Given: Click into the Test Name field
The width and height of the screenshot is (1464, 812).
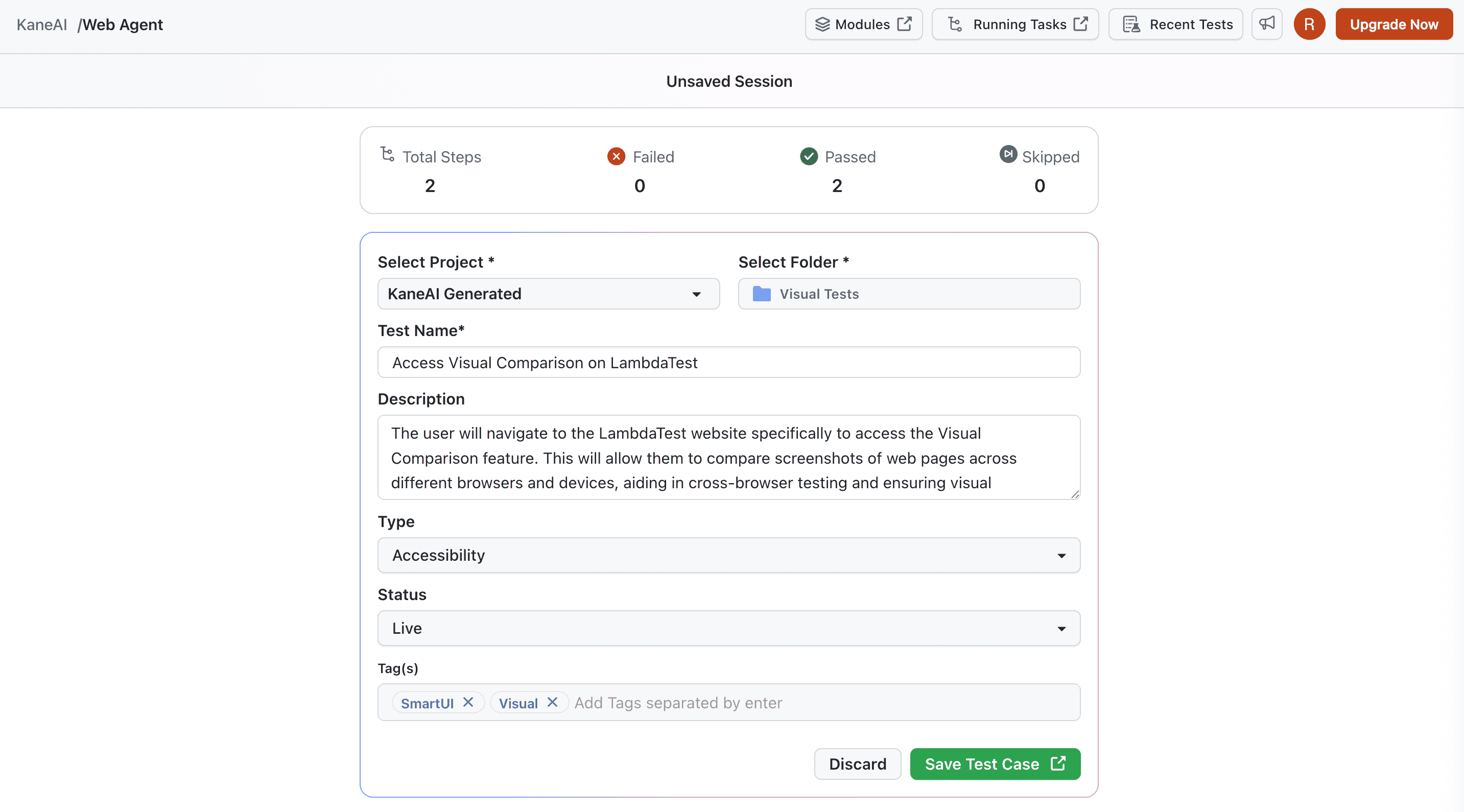Looking at the screenshot, I should 728,363.
